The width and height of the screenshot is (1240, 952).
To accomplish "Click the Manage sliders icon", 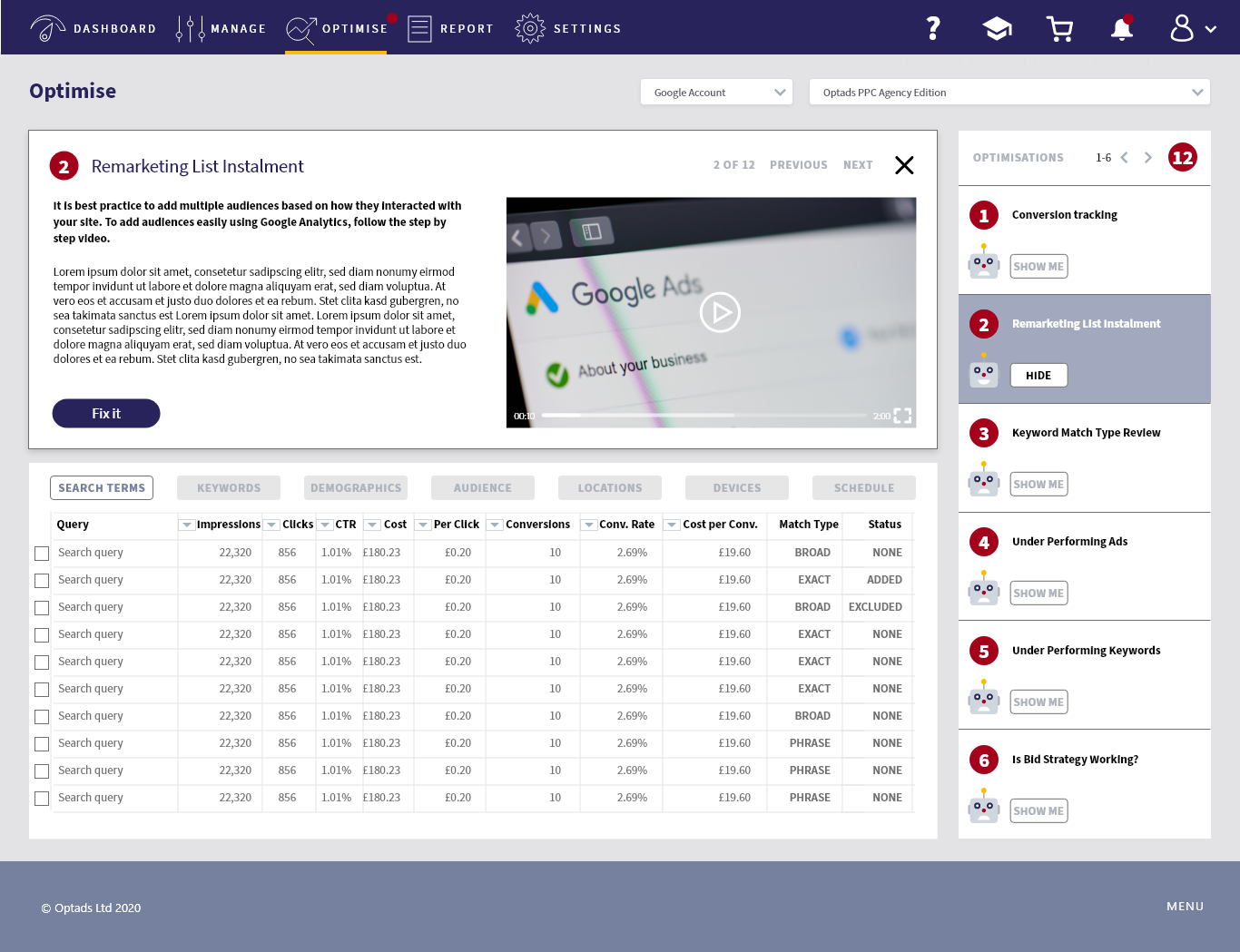I will 190,28.
